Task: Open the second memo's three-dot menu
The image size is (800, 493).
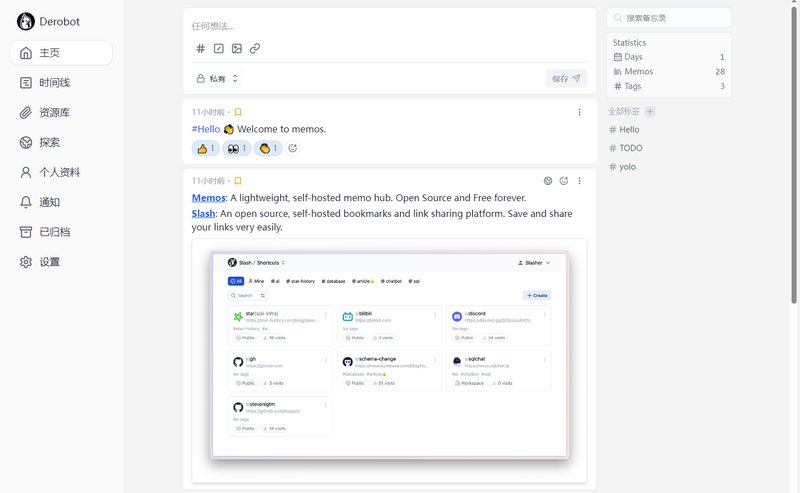Action: (x=579, y=181)
